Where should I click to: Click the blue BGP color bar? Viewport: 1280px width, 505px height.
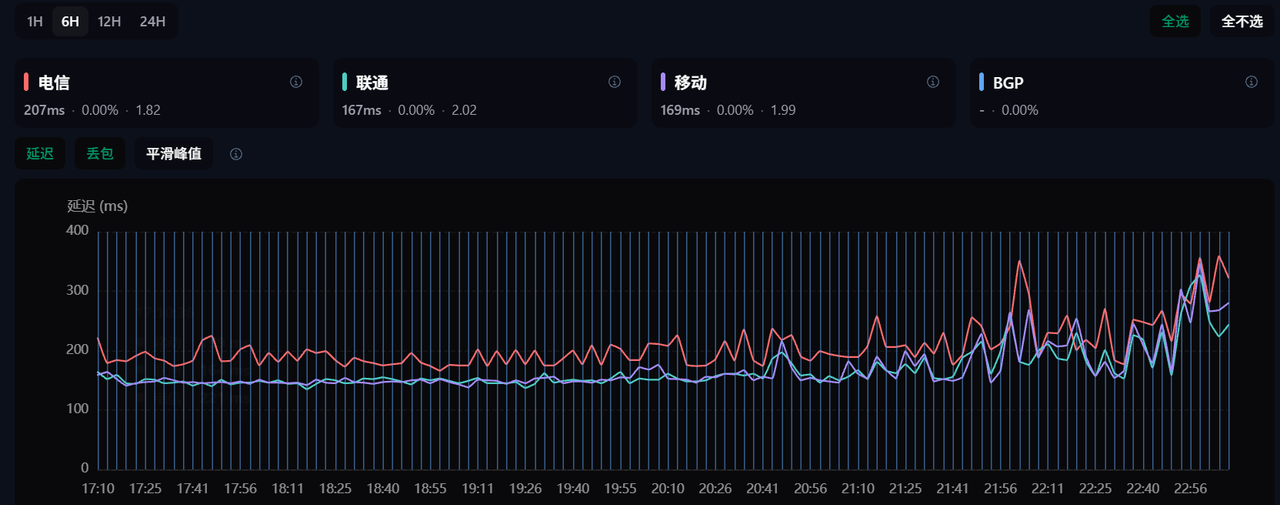pyautogui.click(x=982, y=82)
